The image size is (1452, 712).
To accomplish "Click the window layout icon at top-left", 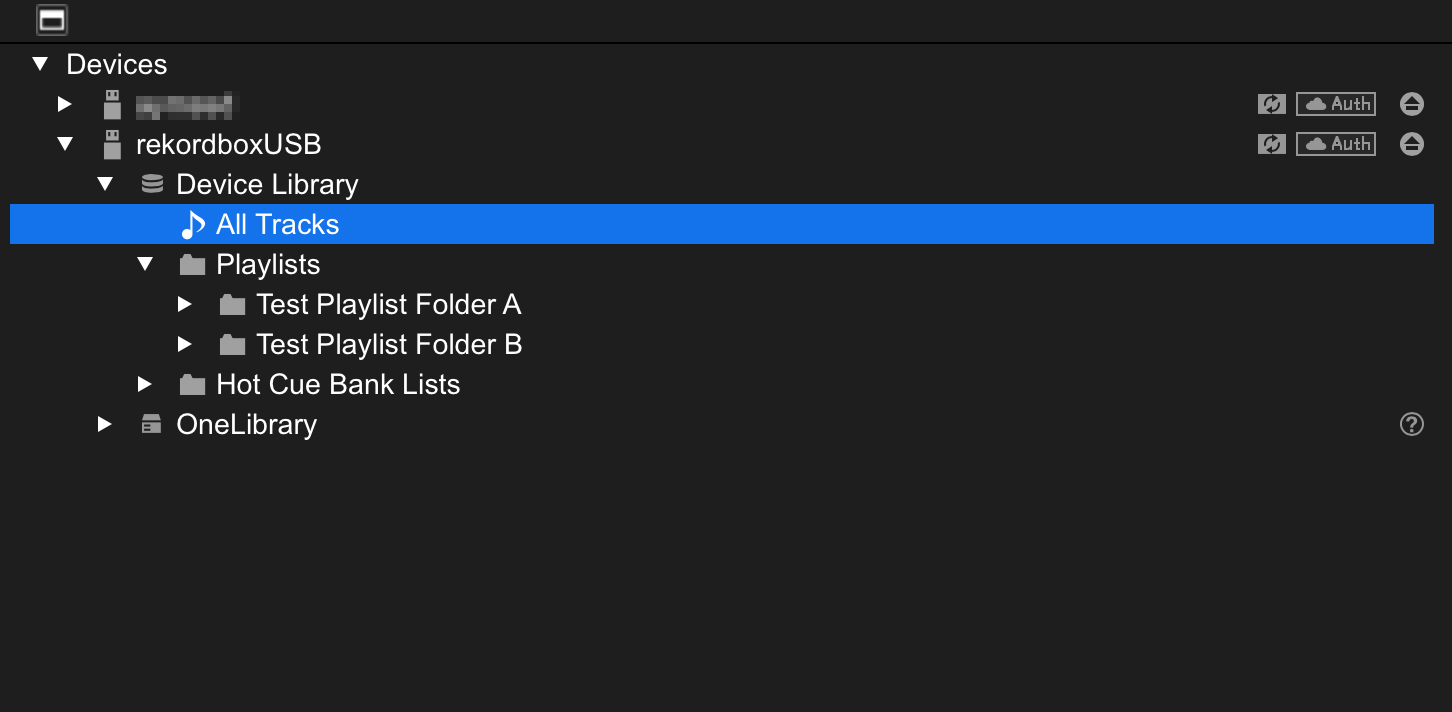I will click(x=52, y=19).
